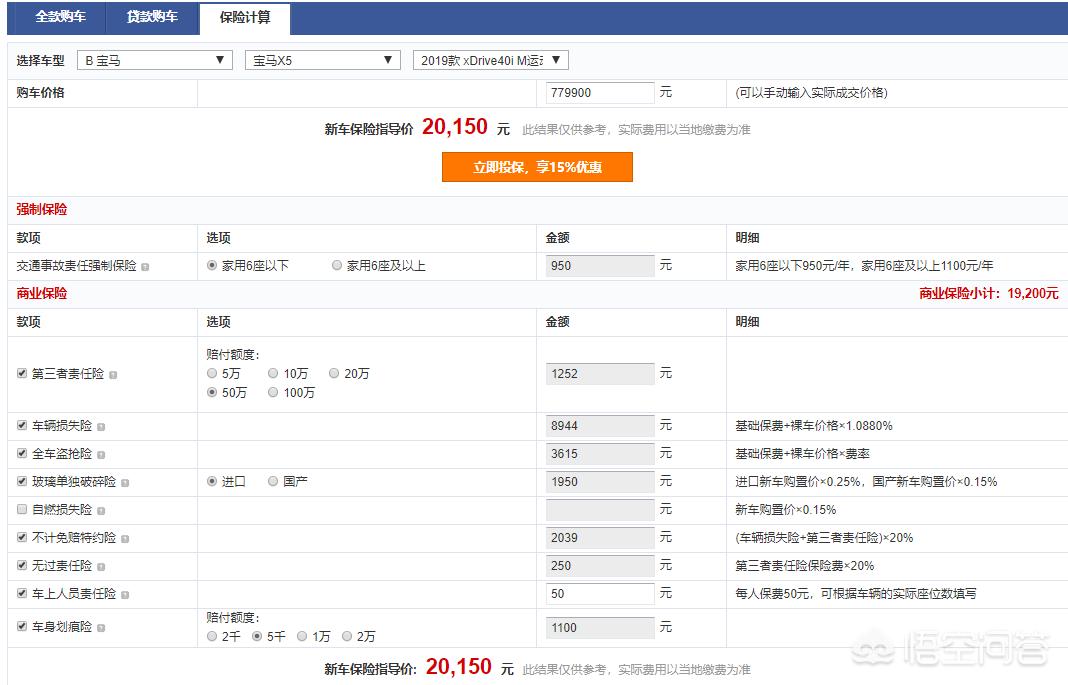1068x685 pixels.
Task: Open the 宝马X5 series dropdown
Action: click(322, 60)
